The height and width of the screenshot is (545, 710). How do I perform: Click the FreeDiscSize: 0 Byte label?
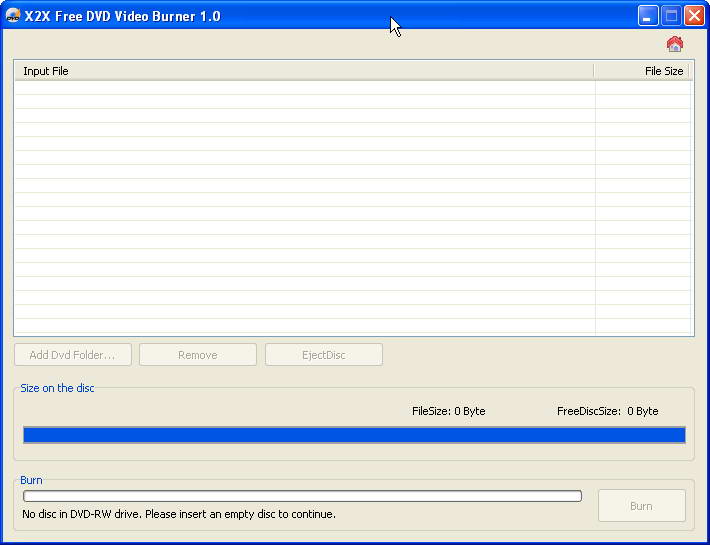click(x=608, y=411)
